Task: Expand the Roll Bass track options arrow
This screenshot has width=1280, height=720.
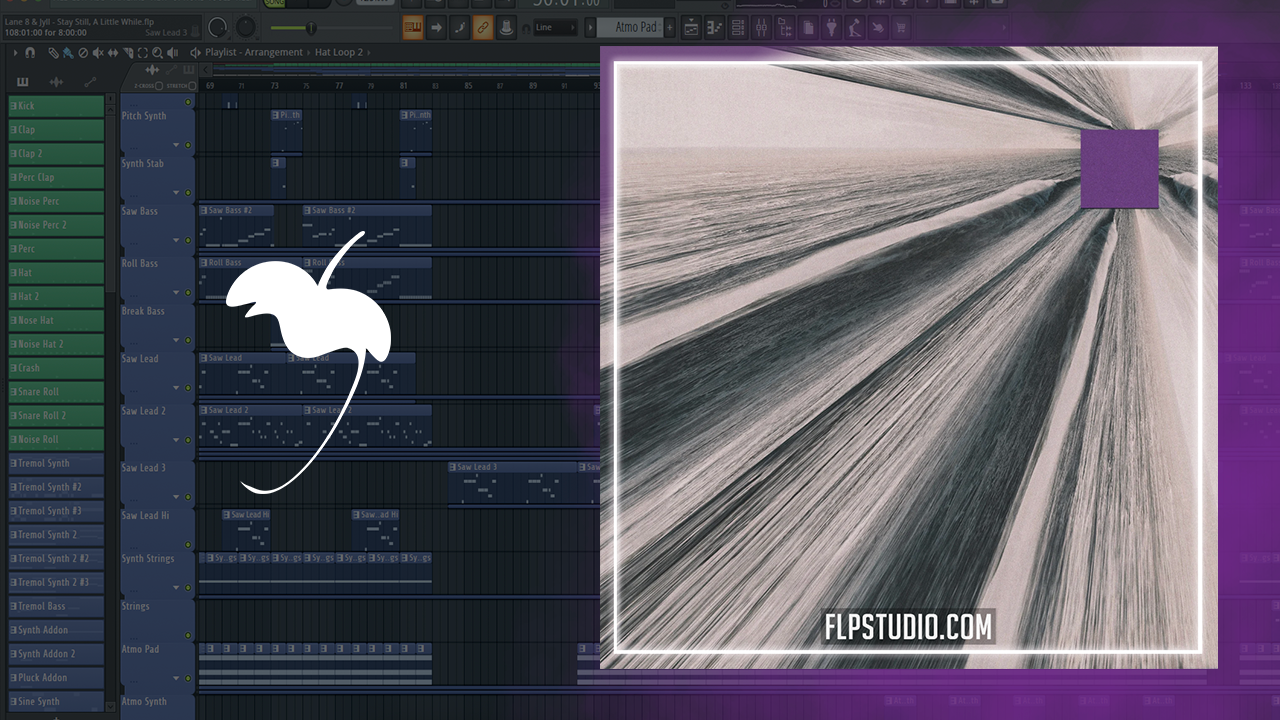Action: point(177,293)
